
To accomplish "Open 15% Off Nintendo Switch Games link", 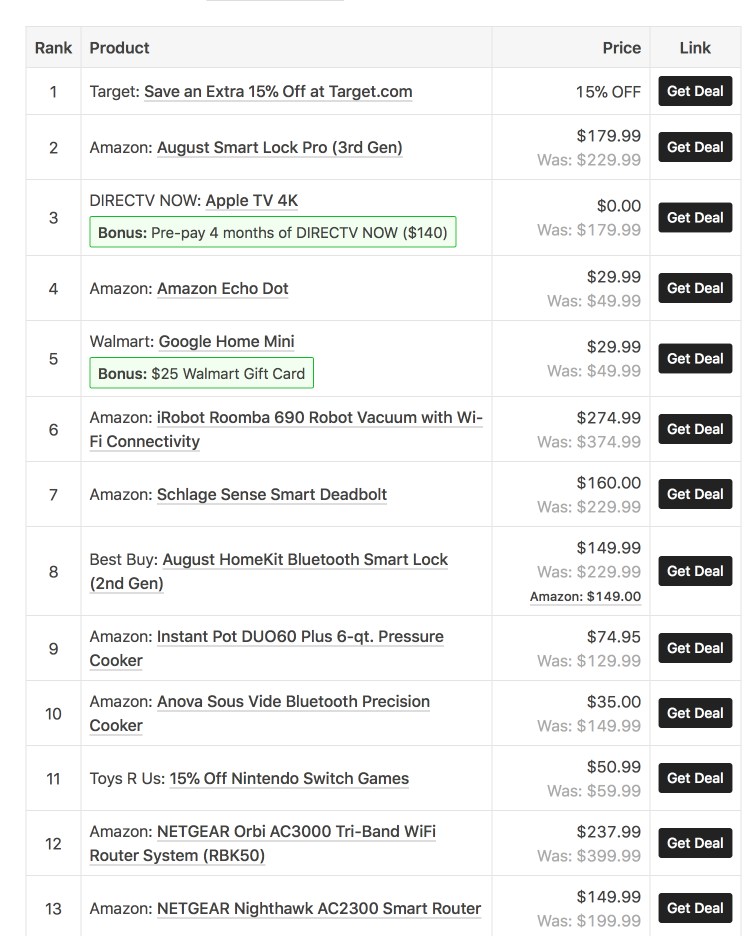I will 289,779.
